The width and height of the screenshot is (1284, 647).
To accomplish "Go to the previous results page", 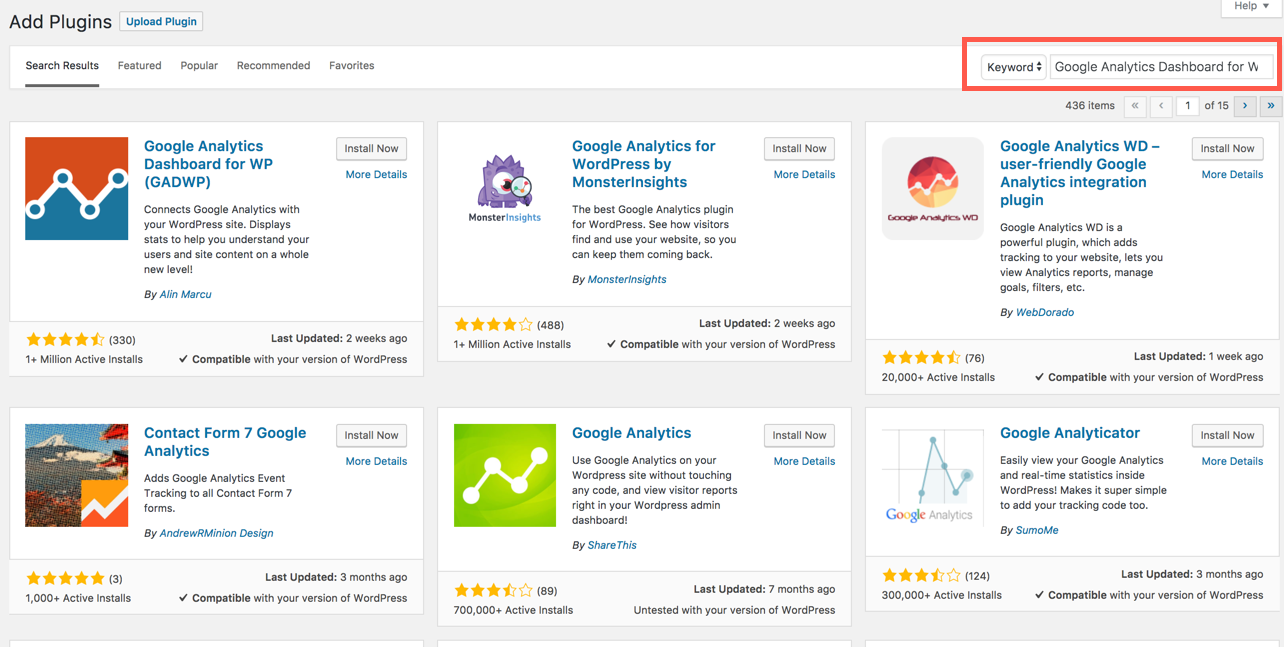I will pos(1161,105).
